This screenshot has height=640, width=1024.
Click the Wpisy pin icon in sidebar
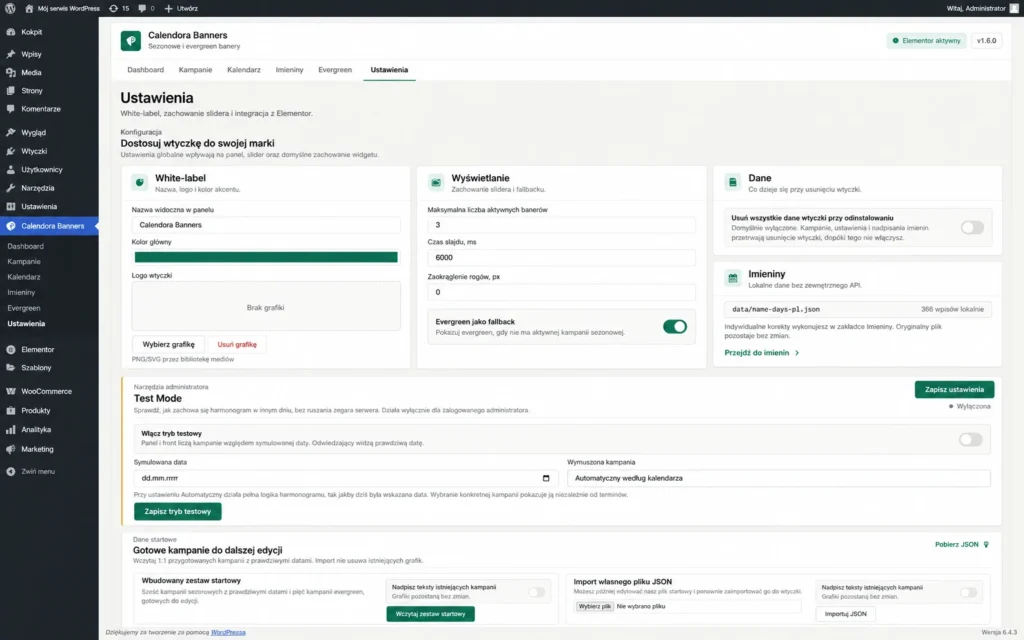[11, 54]
